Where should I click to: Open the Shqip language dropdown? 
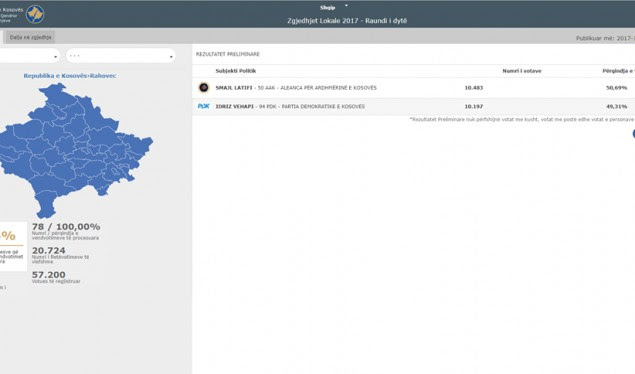328,8
